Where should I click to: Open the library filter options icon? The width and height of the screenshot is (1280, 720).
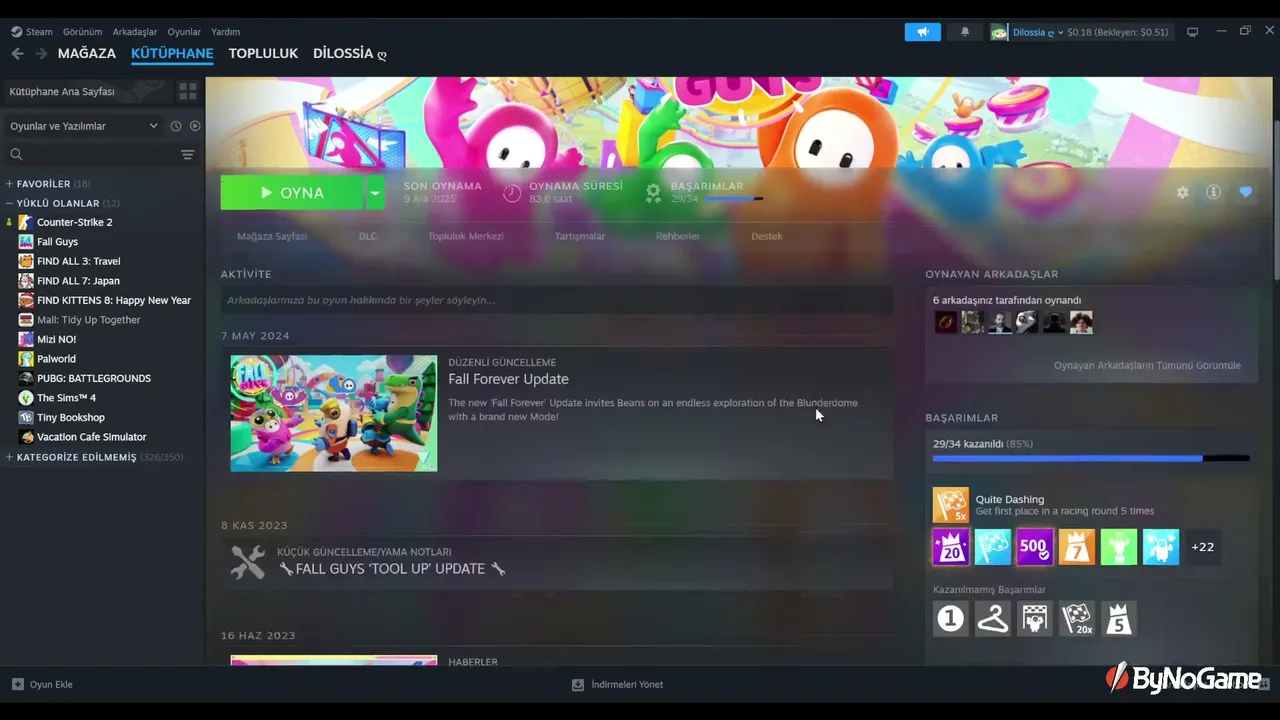click(x=187, y=154)
